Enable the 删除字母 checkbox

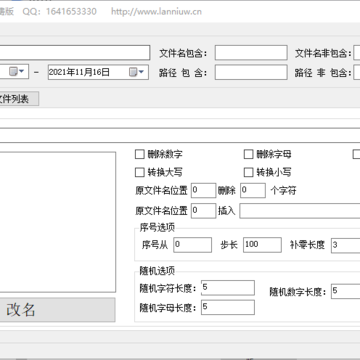pos(248,154)
